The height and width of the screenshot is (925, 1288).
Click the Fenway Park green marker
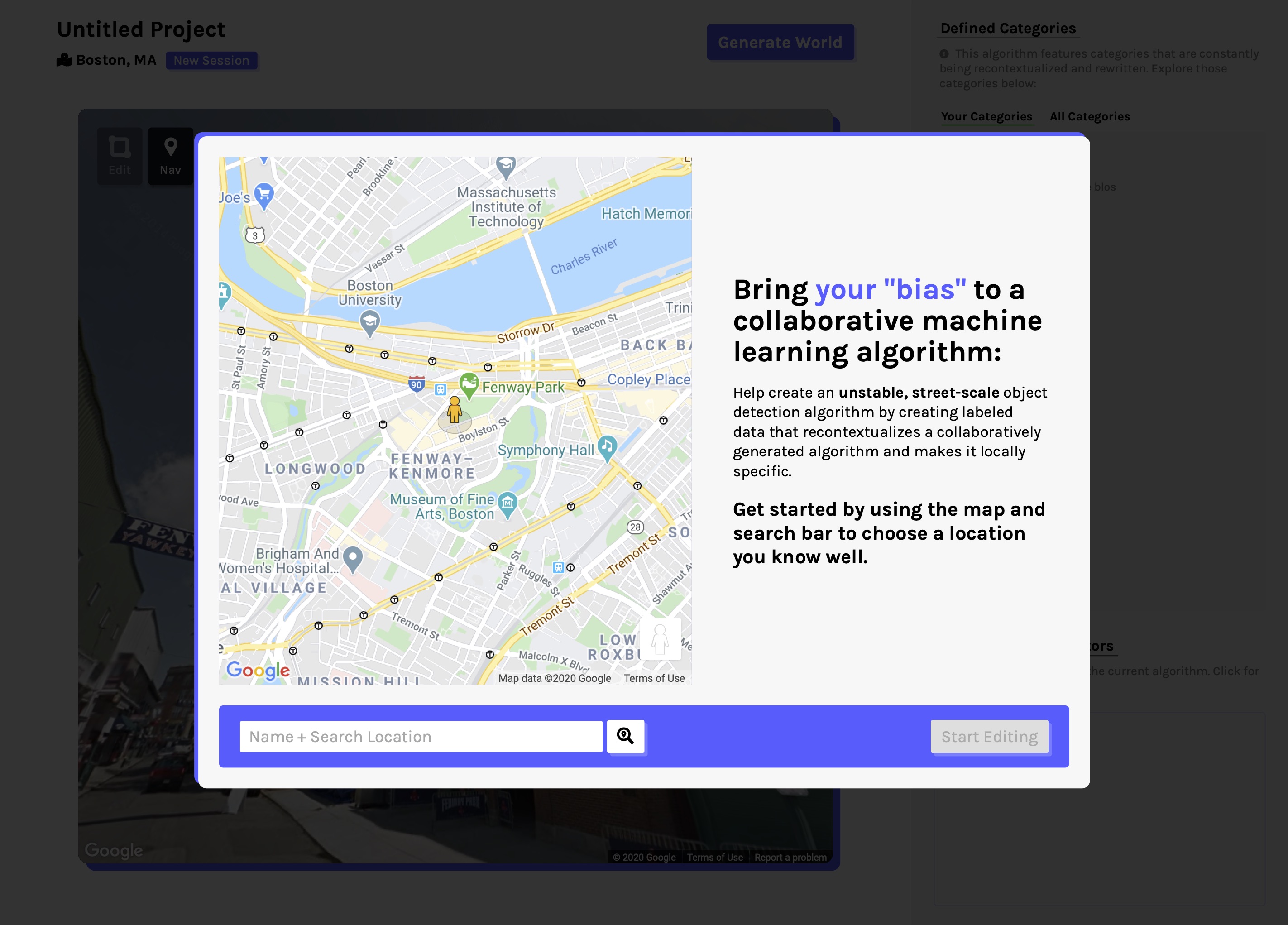click(x=469, y=385)
